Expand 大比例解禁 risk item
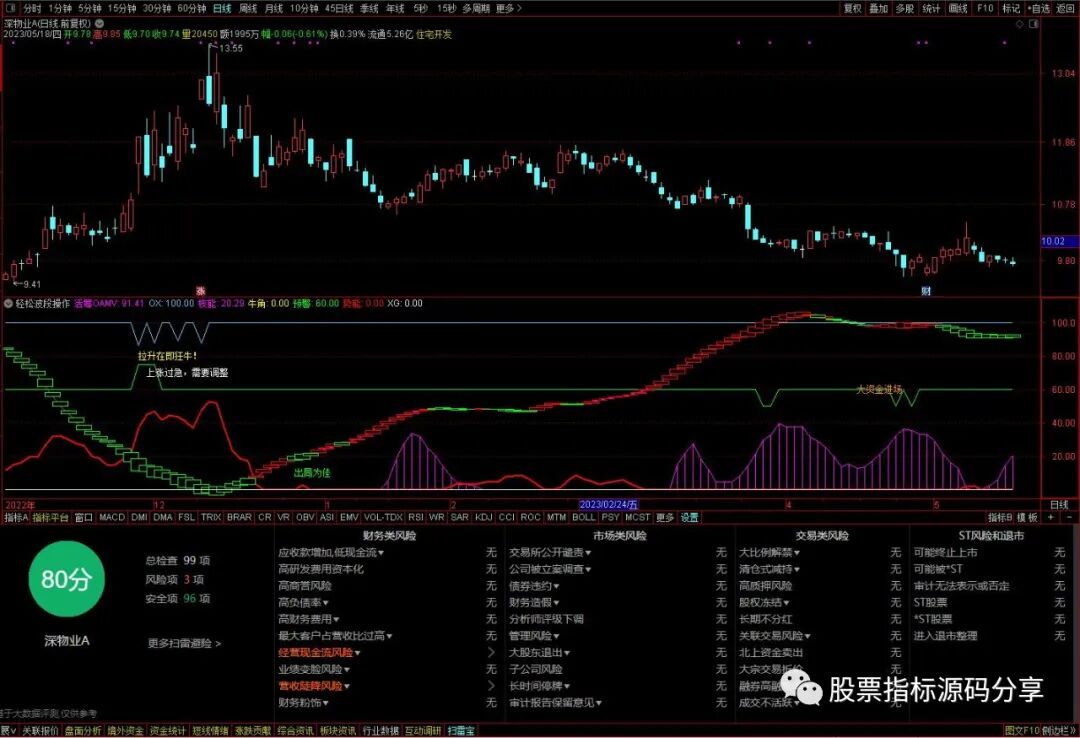The image size is (1080, 738). pyautogui.click(x=769, y=552)
